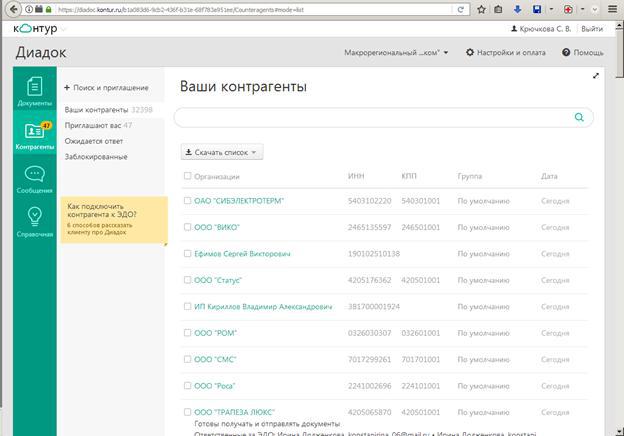Click the magnifier search icon

[579, 117]
